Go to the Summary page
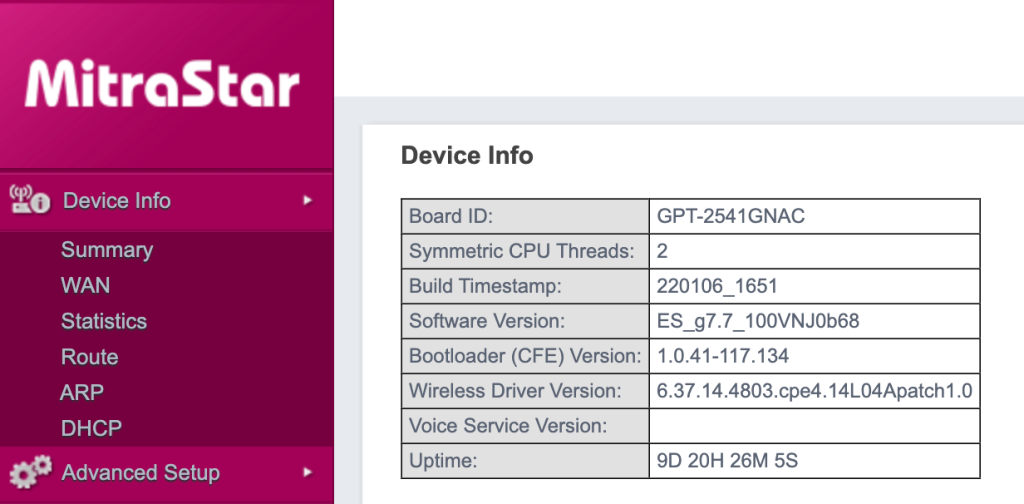 coord(107,250)
